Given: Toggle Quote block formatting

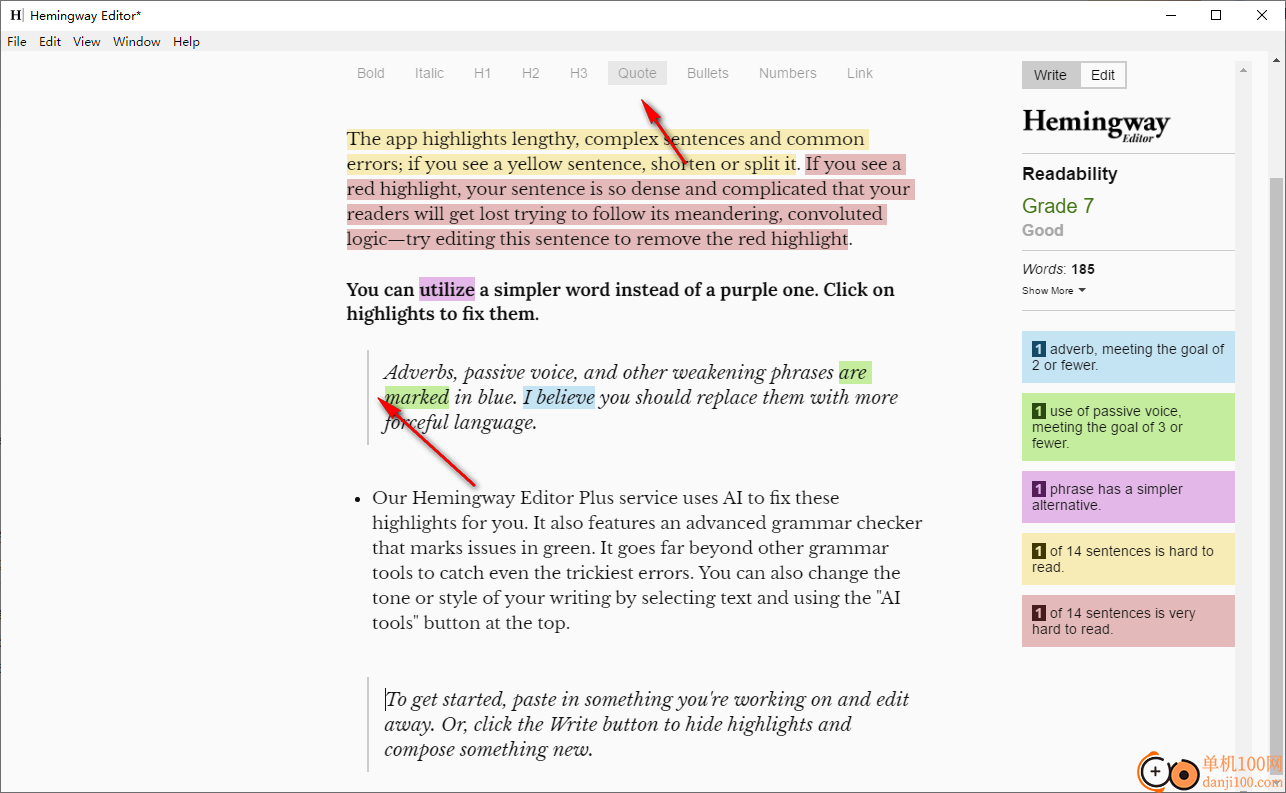Looking at the screenshot, I should pyautogui.click(x=638, y=73).
